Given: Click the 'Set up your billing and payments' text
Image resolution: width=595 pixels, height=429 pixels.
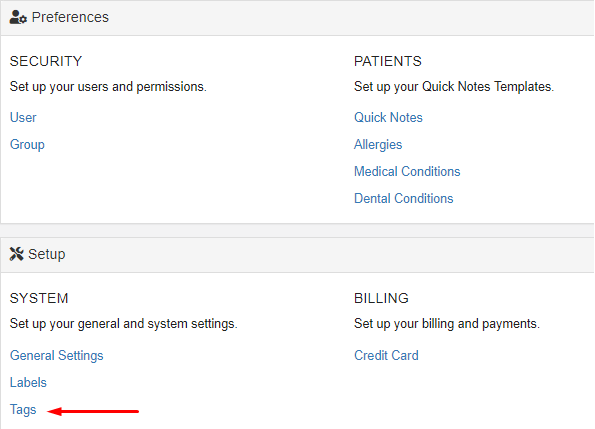Looking at the screenshot, I should [447, 324].
